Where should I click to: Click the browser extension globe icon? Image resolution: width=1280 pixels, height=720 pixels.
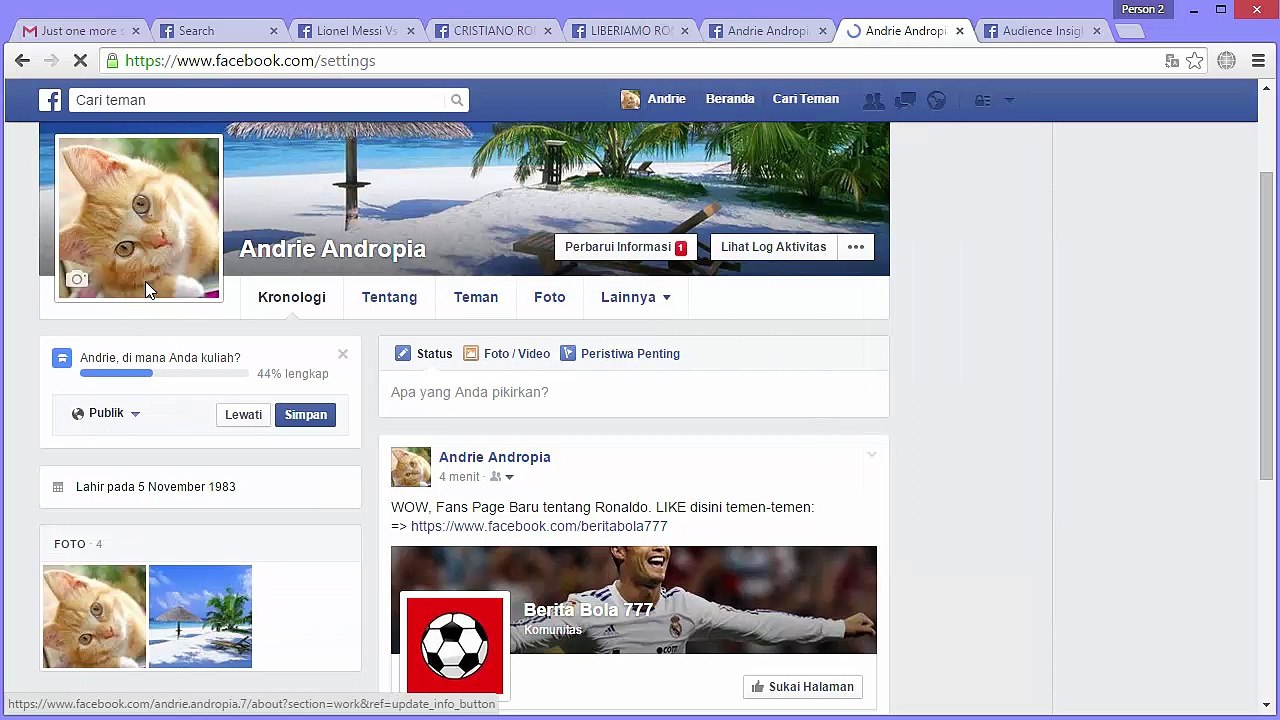point(1227,61)
